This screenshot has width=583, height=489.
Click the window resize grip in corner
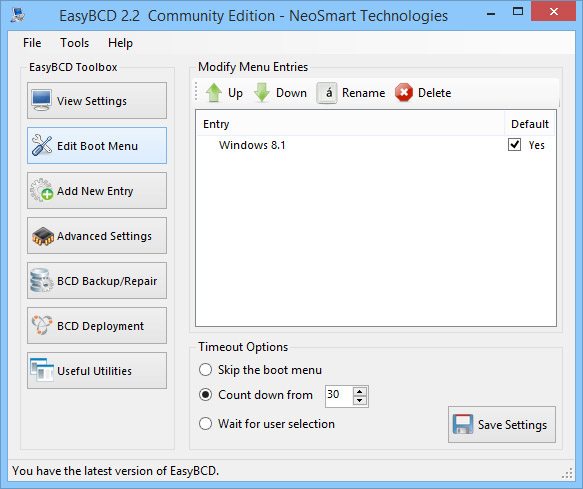click(567, 473)
